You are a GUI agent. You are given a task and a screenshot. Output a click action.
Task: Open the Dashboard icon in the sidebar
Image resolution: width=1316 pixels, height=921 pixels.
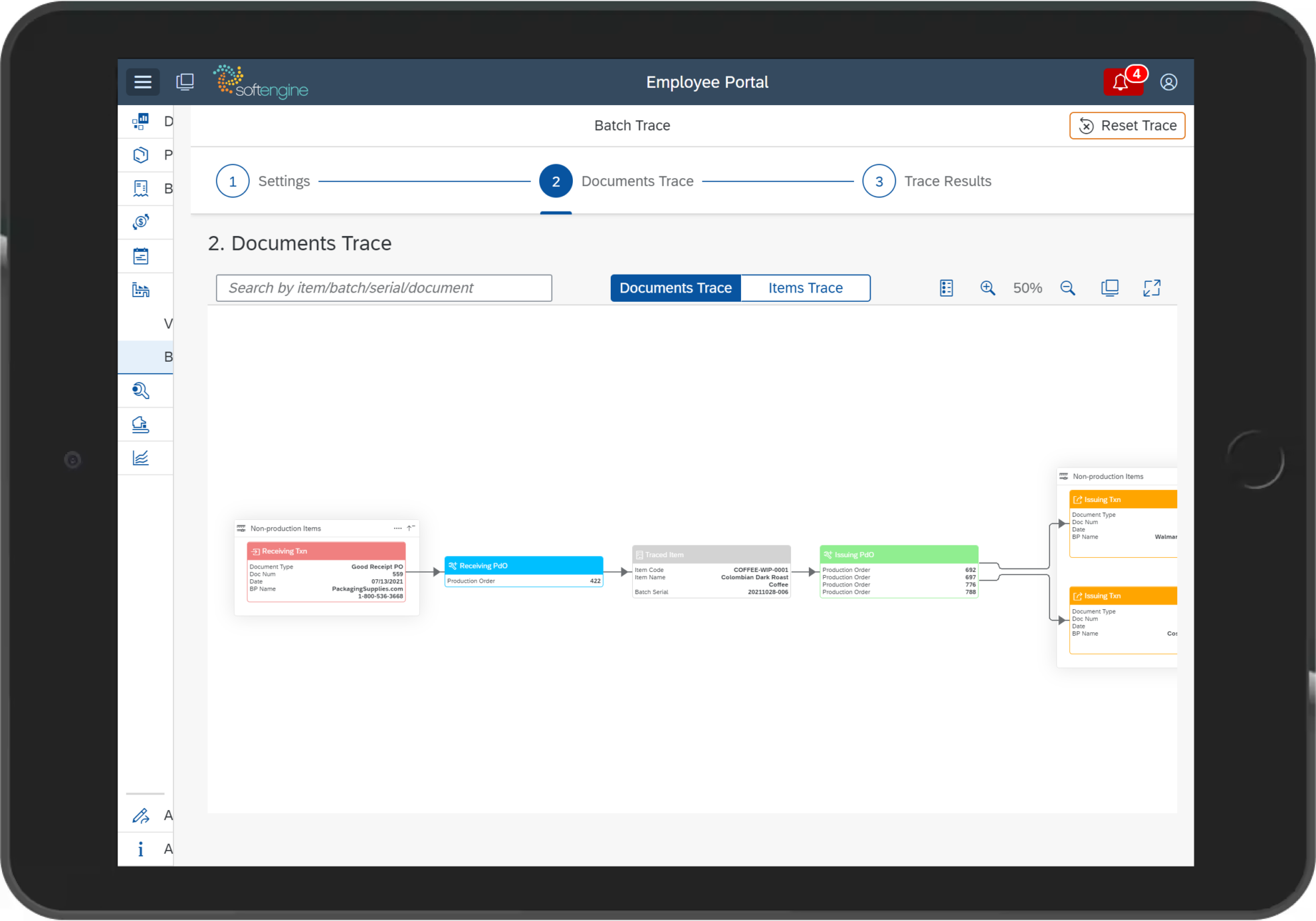(x=142, y=121)
